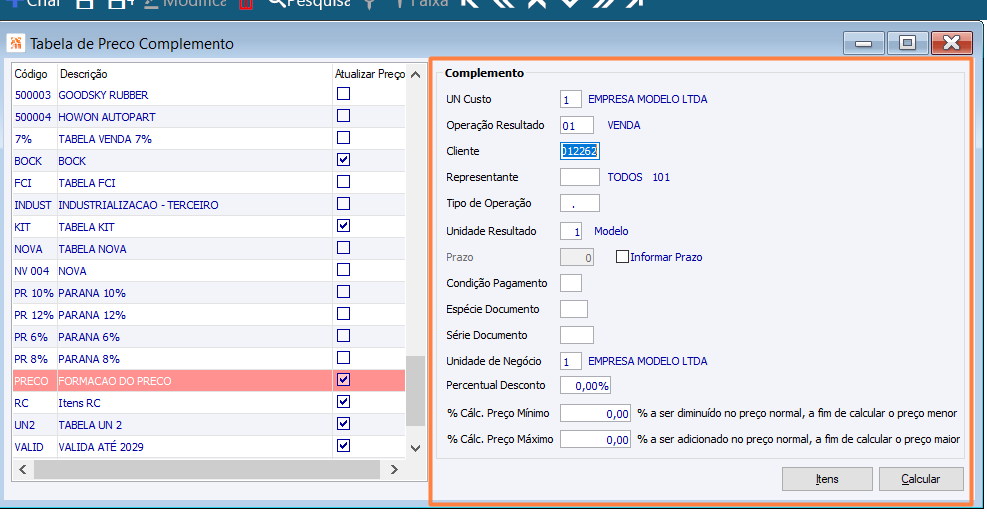Viewport: 987px width, 514px height.
Task: Click the Atualizar Preço column header
Action: click(x=369, y=74)
